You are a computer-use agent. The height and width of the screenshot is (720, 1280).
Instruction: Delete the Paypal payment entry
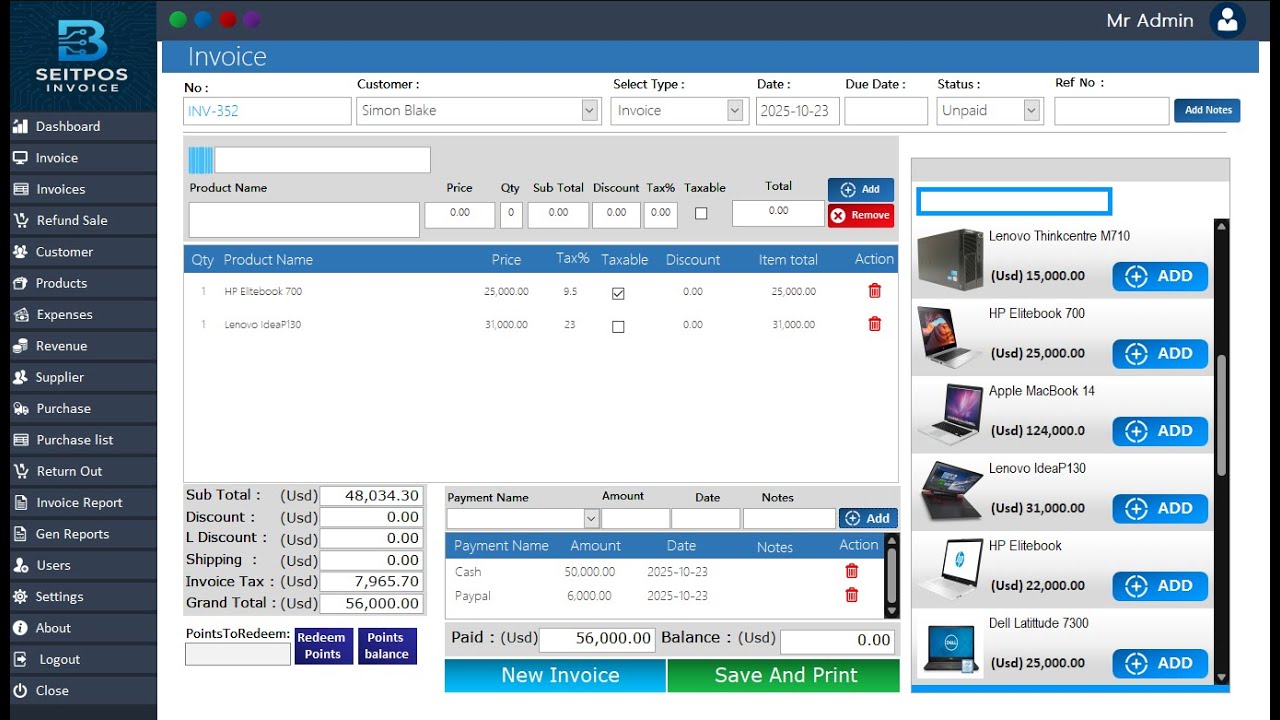pos(852,595)
